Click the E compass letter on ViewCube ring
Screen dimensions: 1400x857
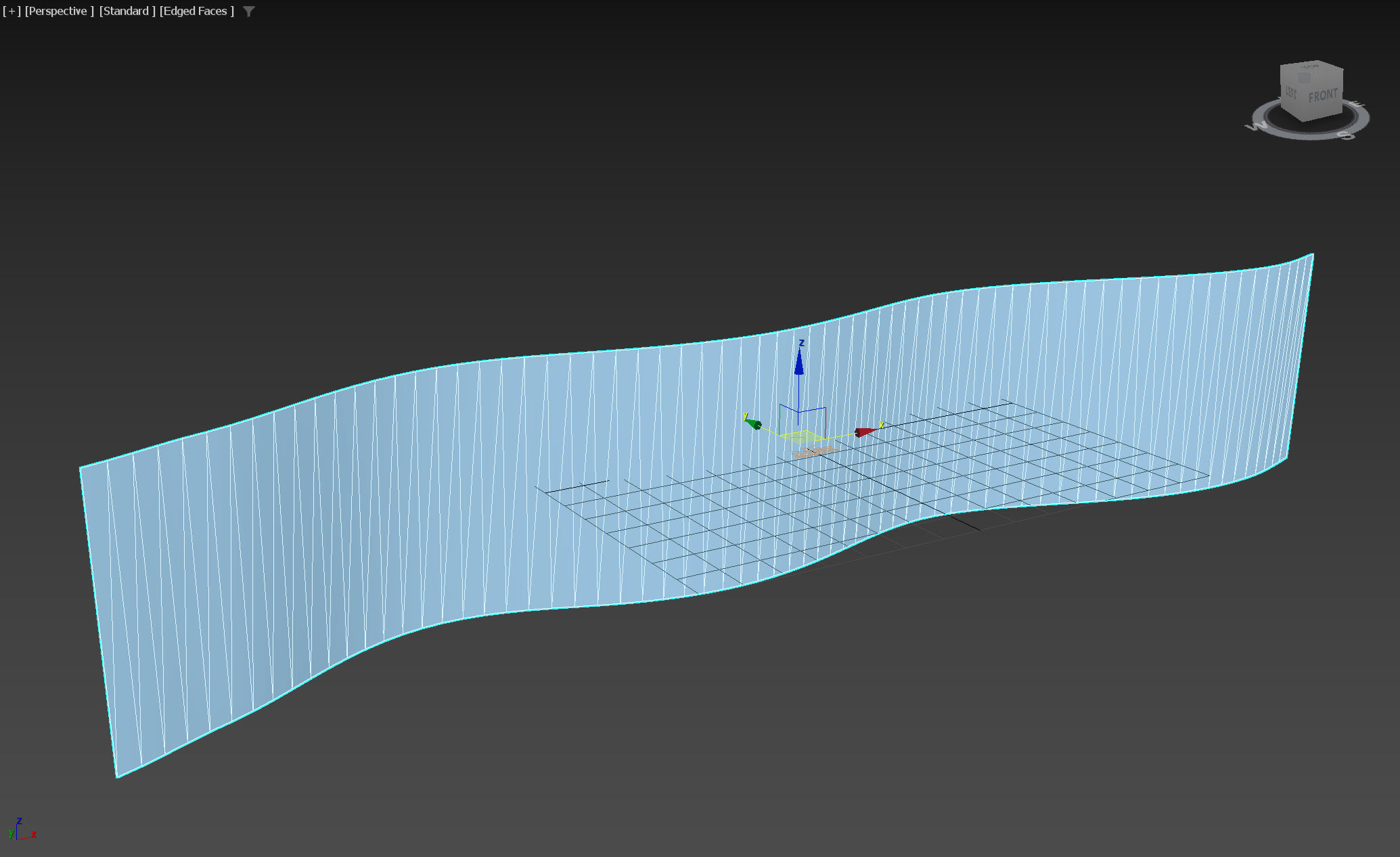1357,105
